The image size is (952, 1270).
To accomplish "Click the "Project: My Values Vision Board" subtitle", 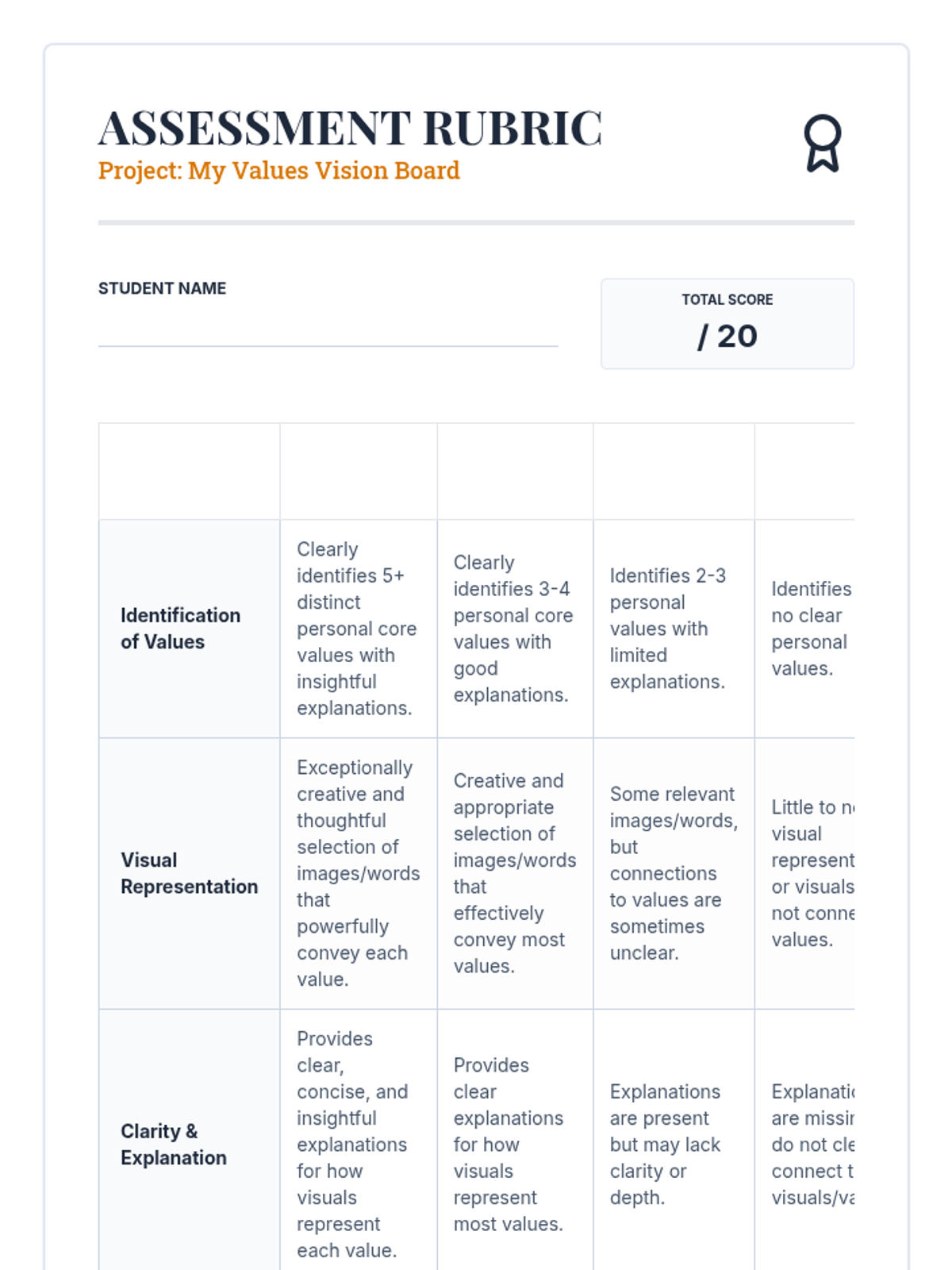I will (278, 171).
